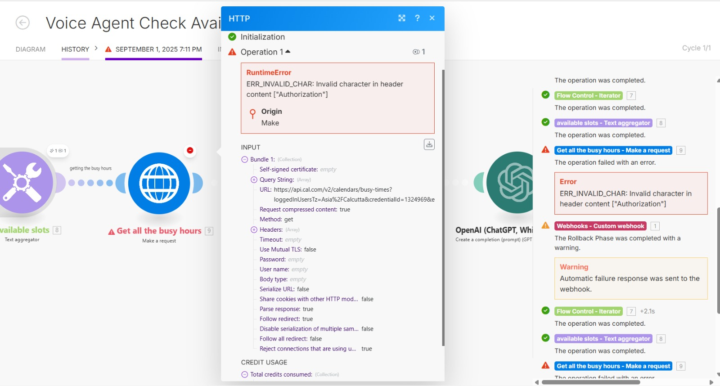This screenshot has width=720, height=386.
Task: Click the operations count bubble above Tools module
Action: click(x=58, y=151)
